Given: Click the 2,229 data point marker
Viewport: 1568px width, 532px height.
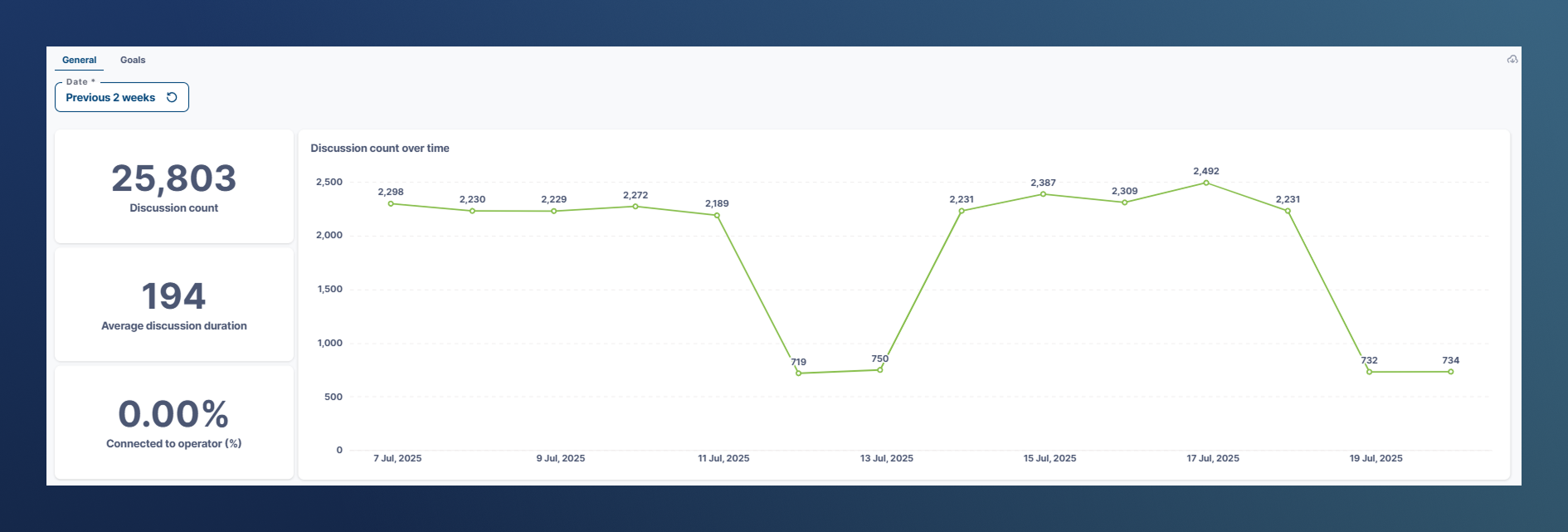Looking at the screenshot, I should 554,211.
